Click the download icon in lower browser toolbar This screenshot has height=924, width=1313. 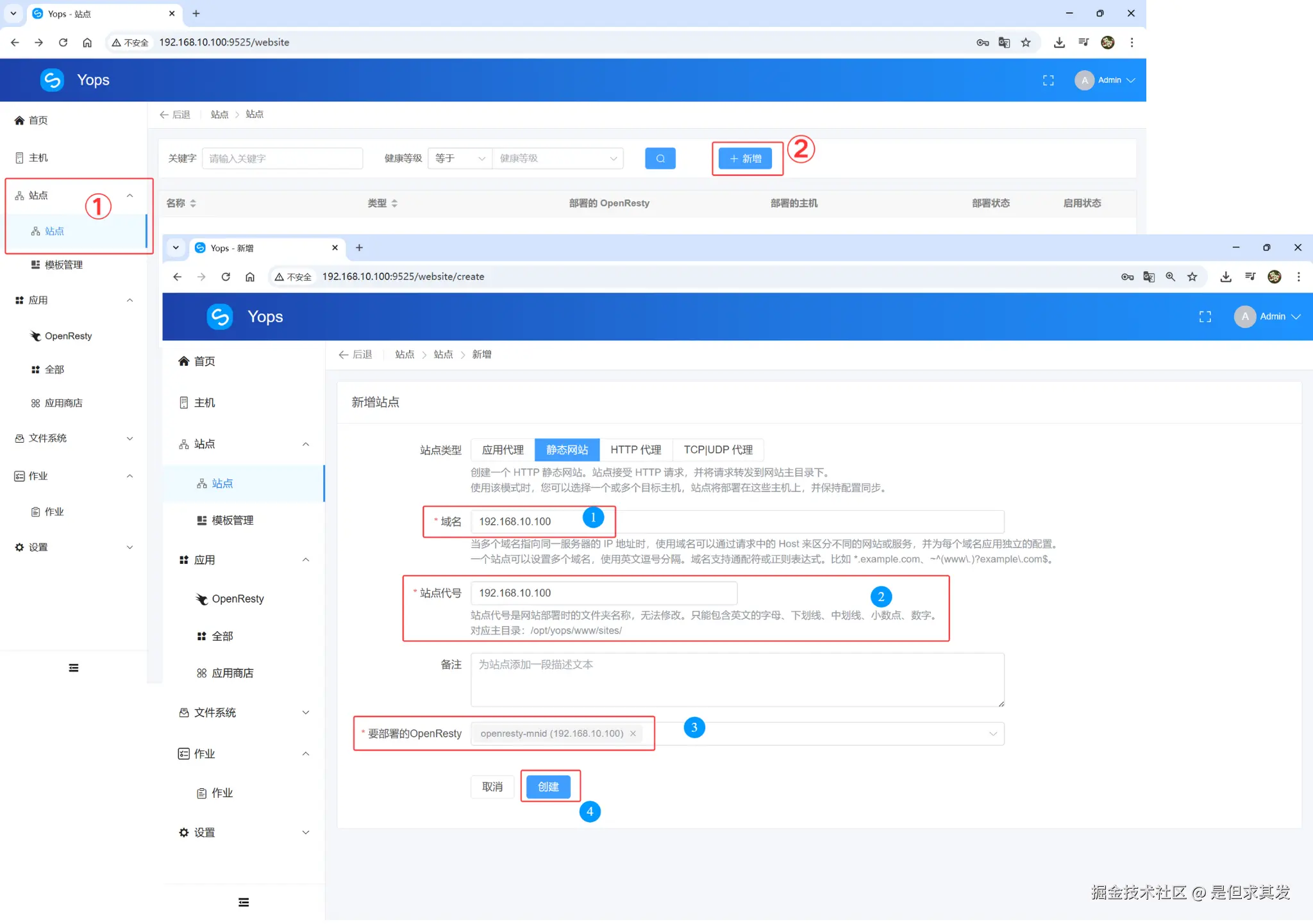[x=1225, y=277]
